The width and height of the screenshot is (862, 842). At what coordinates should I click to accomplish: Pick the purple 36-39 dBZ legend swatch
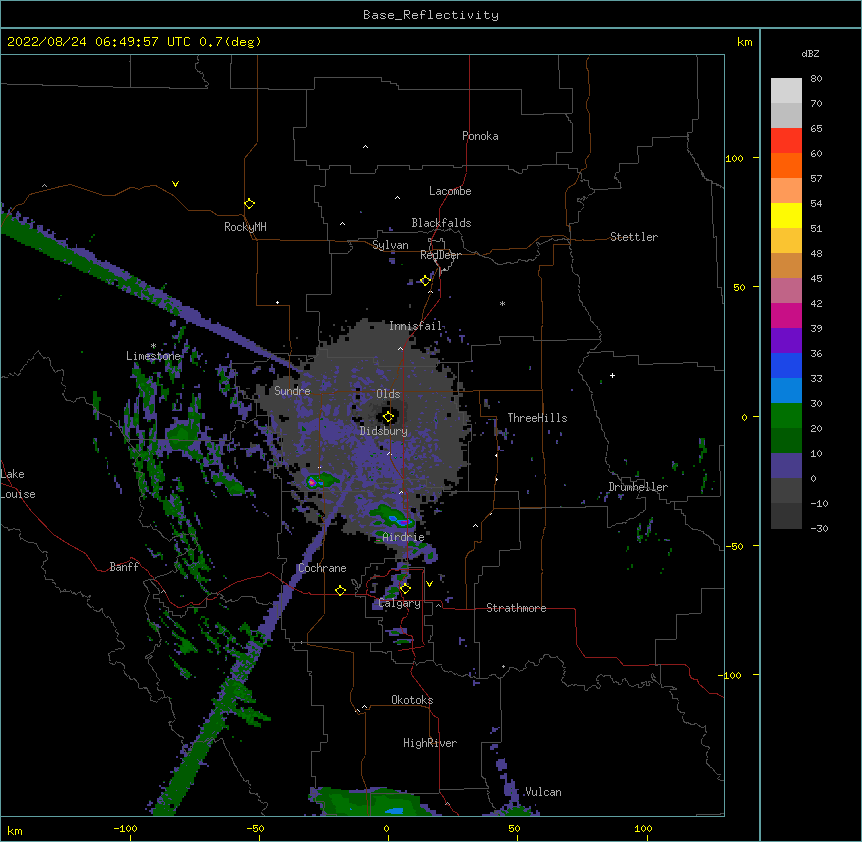786,341
